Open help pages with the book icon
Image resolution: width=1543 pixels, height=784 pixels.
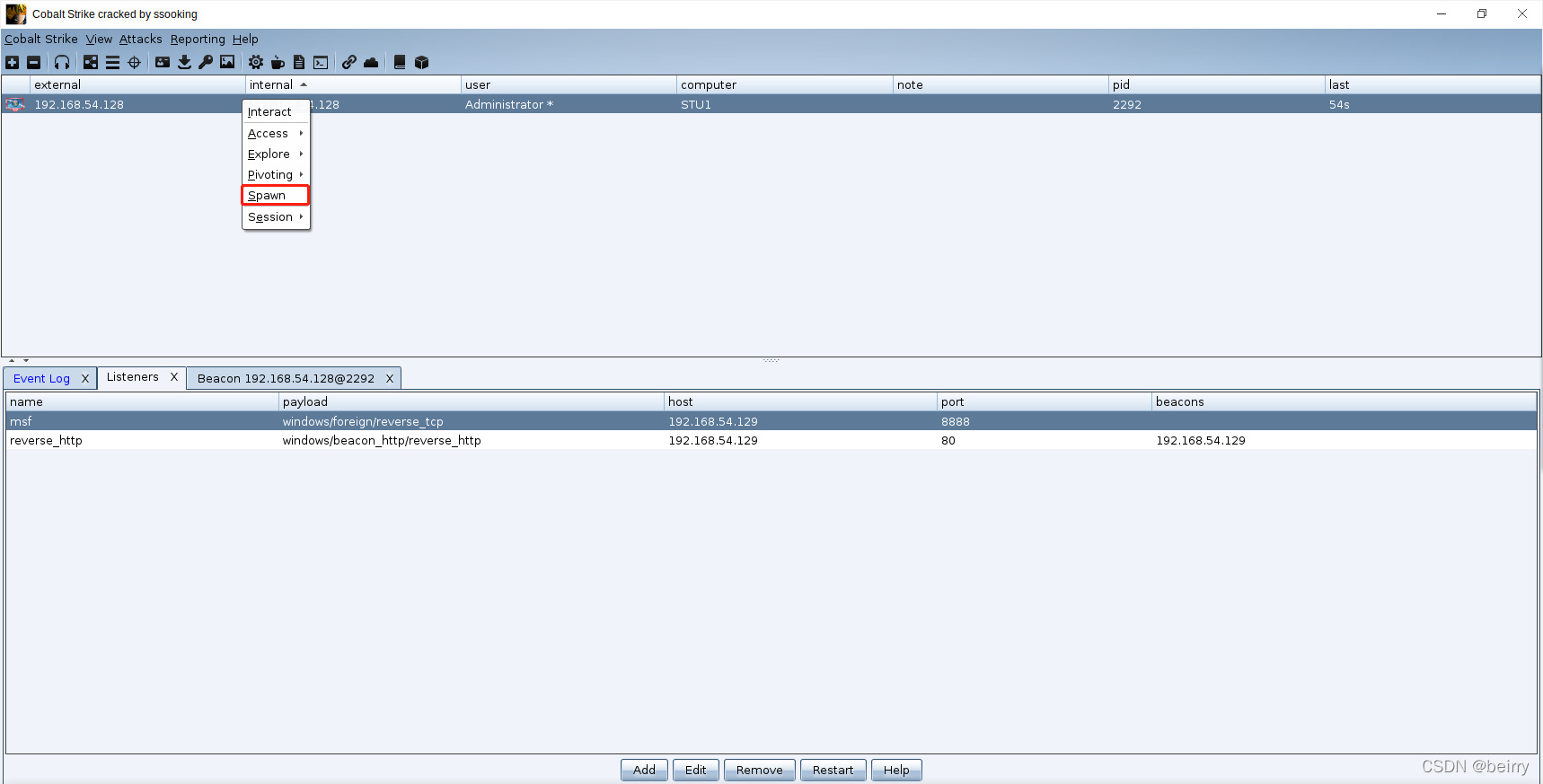click(400, 62)
